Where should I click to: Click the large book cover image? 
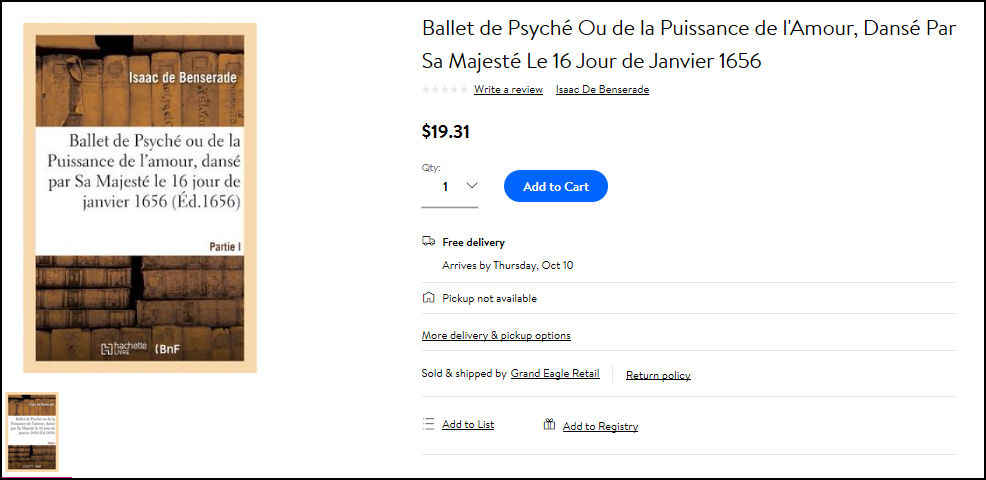pyautogui.click(x=140, y=198)
